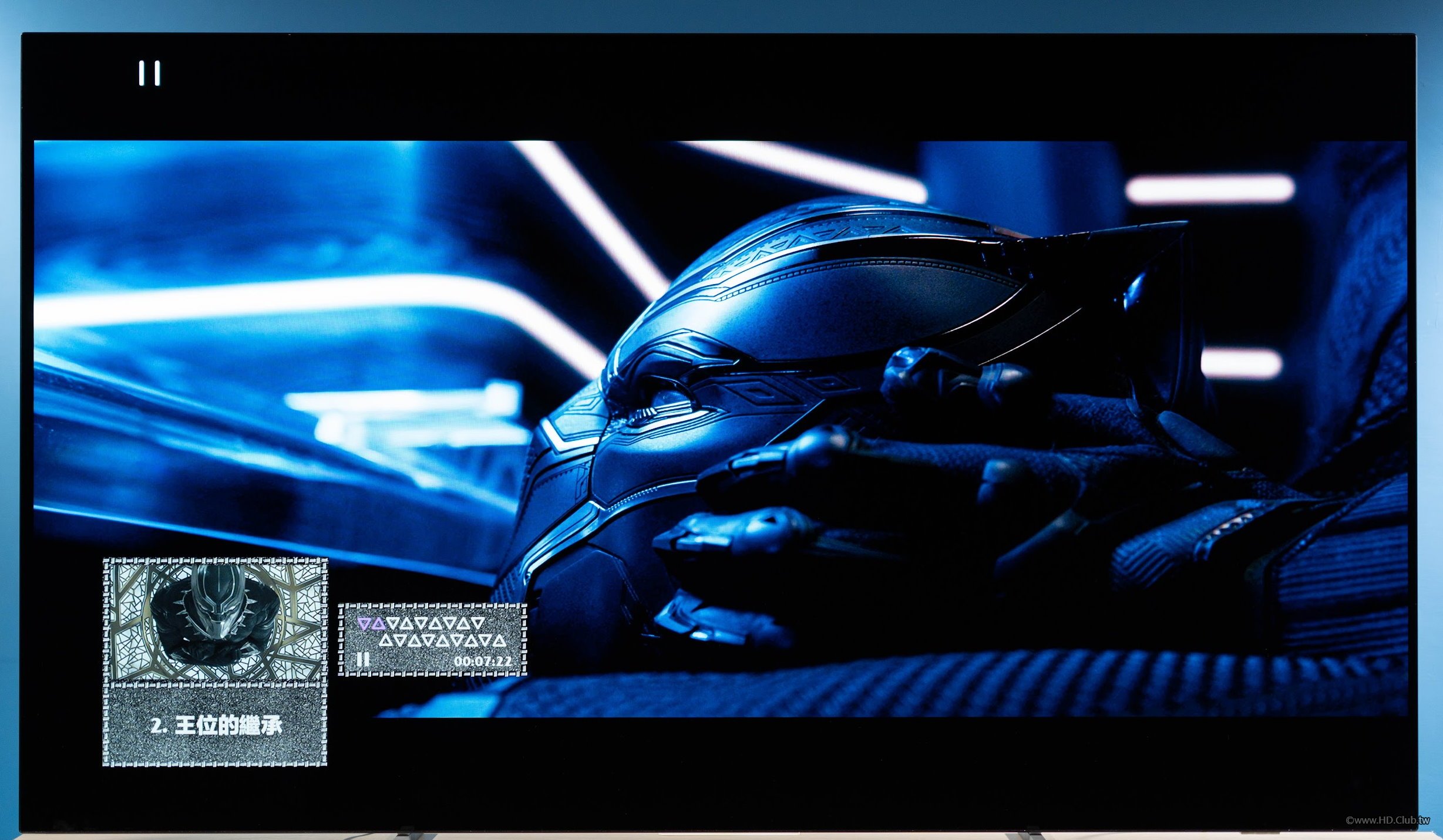Open the www.HD.Club.tw watermark link

(1387, 821)
